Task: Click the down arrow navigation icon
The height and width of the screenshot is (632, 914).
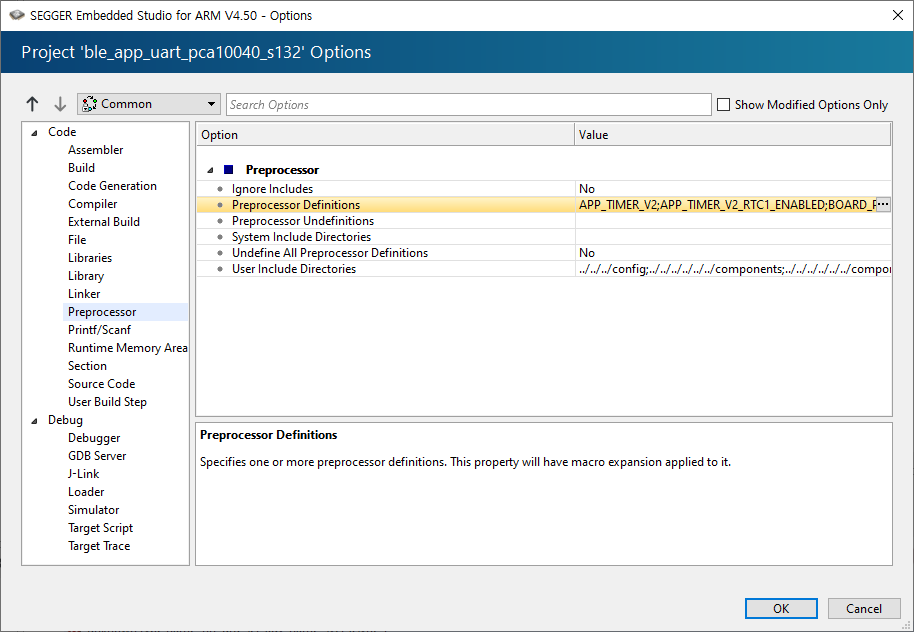Action: [x=59, y=104]
